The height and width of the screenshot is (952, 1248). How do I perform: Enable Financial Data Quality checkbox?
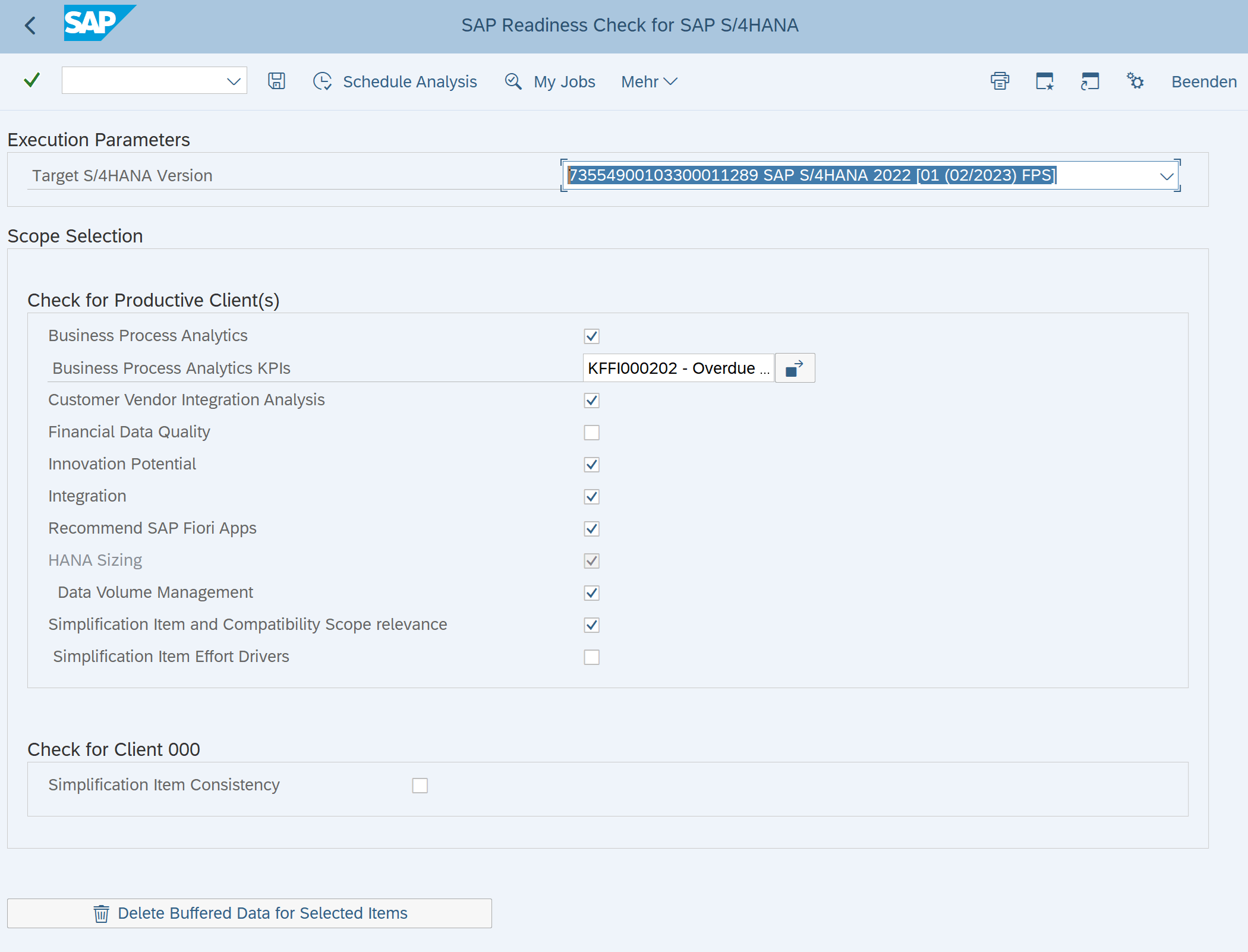pos(591,433)
